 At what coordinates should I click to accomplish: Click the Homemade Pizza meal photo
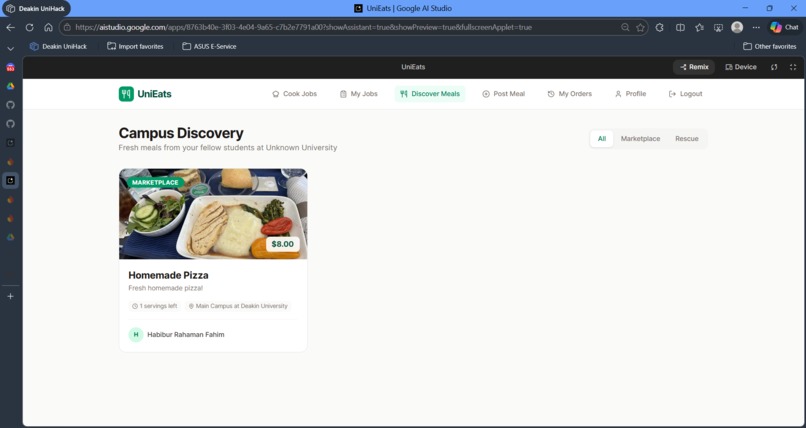[x=213, y=214]
